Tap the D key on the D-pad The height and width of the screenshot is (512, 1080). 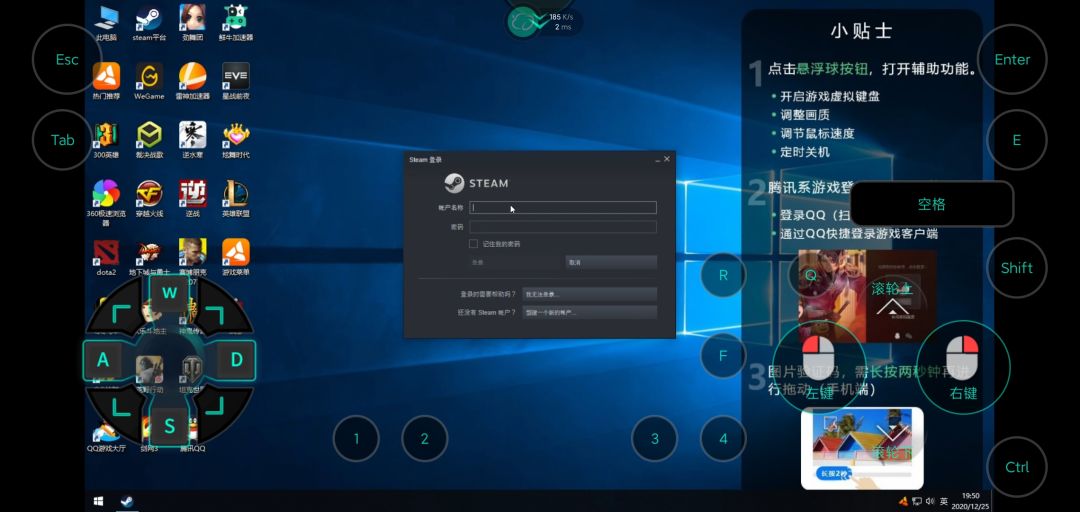(236, 360)
